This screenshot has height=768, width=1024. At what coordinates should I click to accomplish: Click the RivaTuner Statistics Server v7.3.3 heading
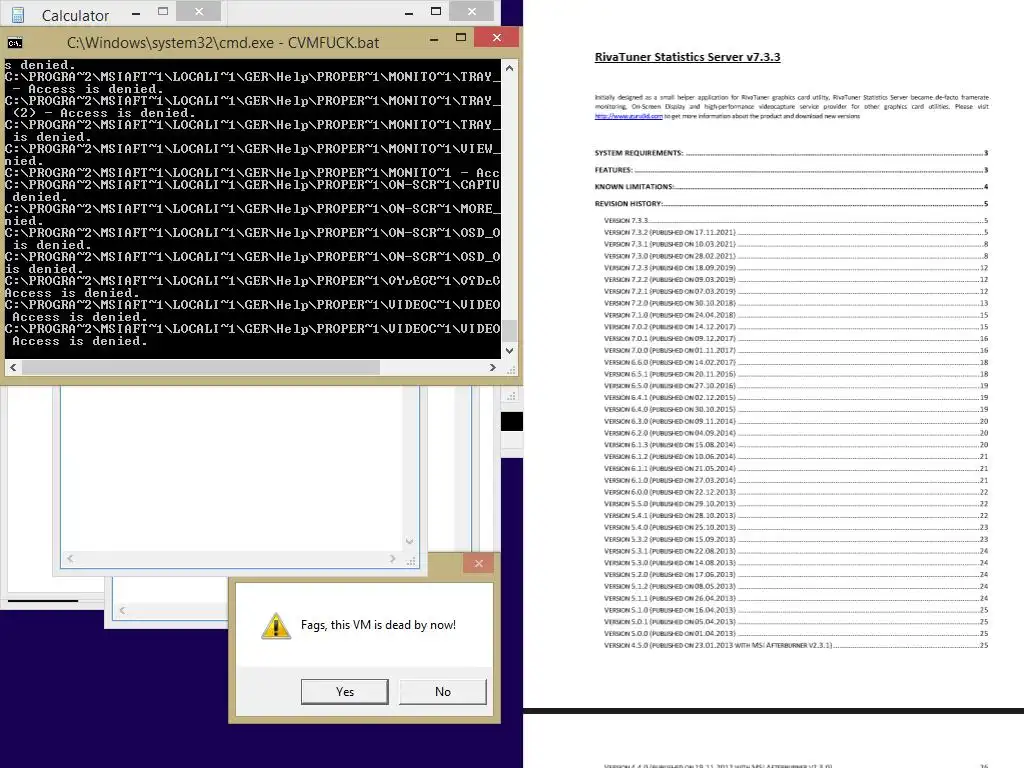687,57
